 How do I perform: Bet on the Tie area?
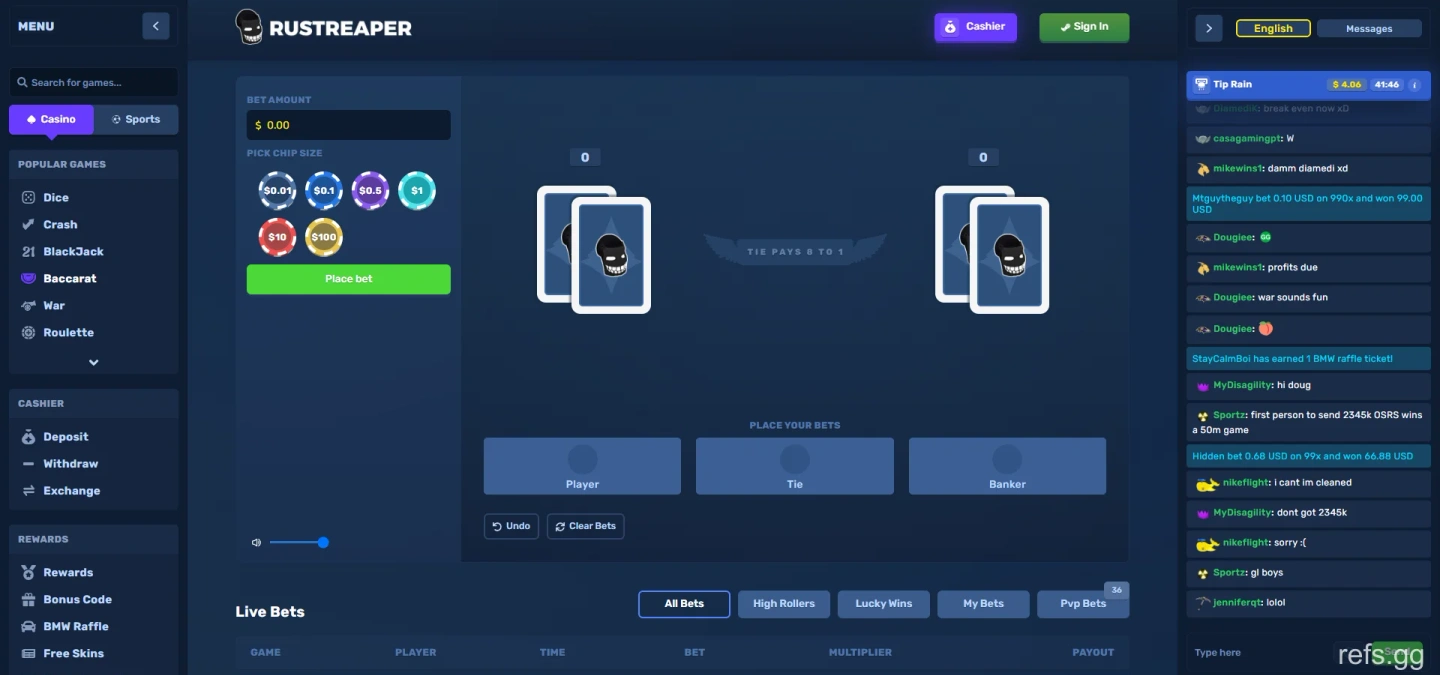[x=795, y=466]
